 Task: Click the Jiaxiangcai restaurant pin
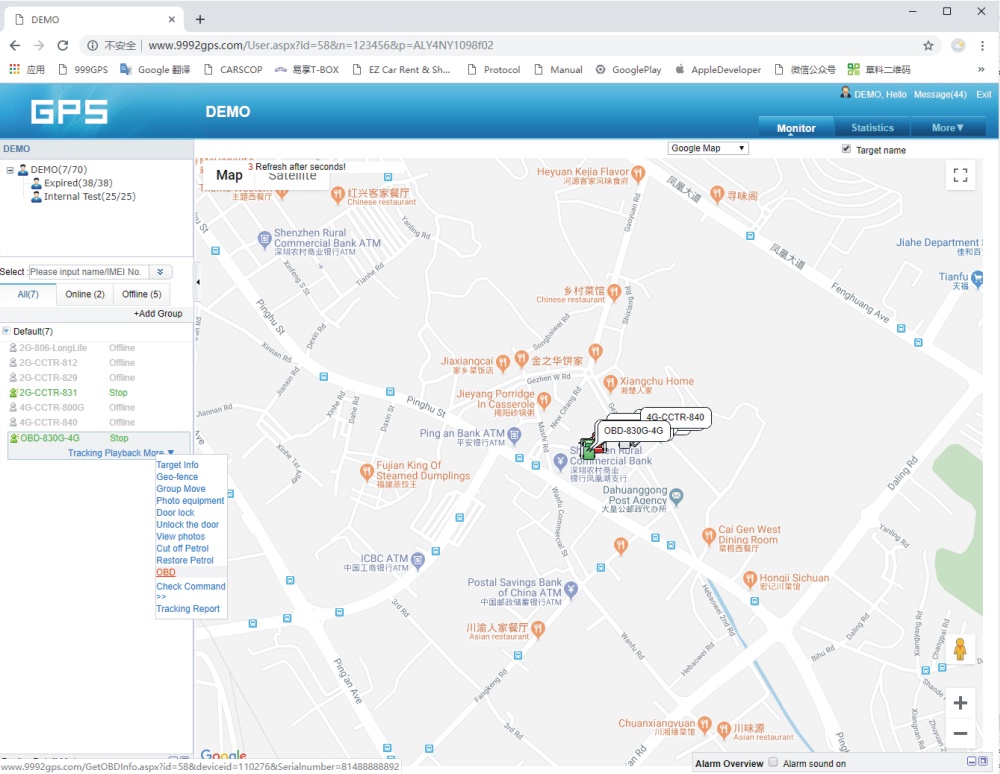pos(503,363)
